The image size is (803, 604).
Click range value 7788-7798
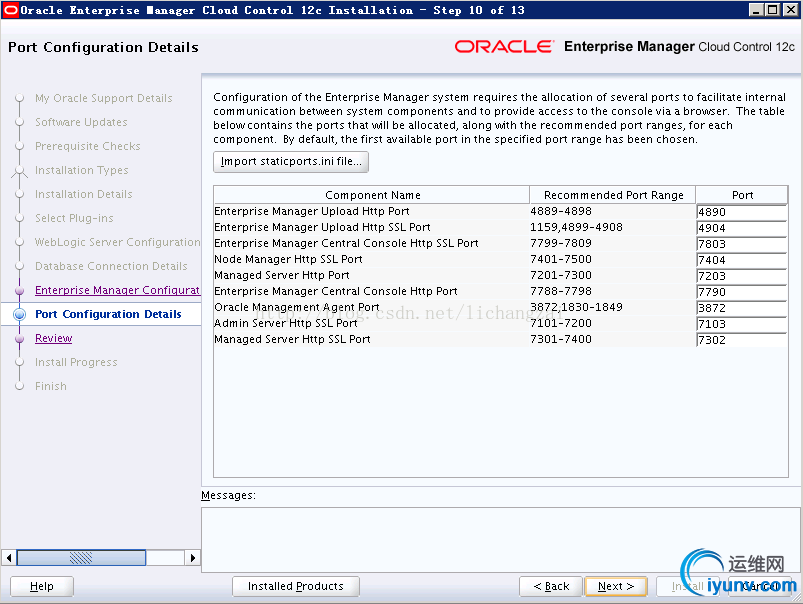tap(561, 291)
